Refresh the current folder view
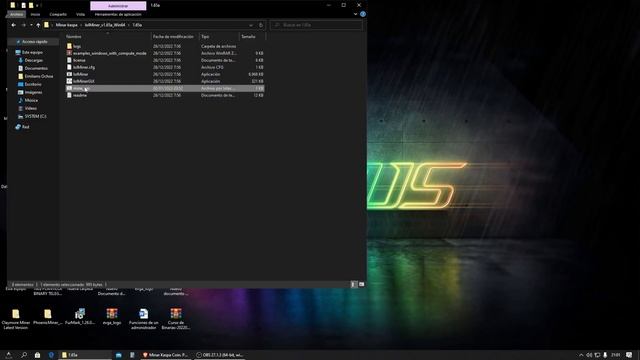640x360 pixels. (261, 25)
